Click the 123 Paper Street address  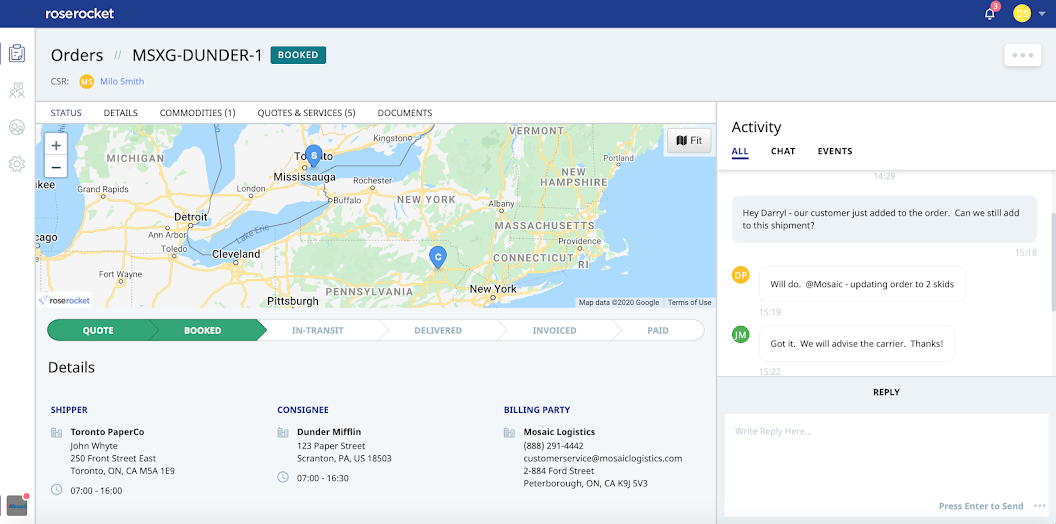coord(331,445)
